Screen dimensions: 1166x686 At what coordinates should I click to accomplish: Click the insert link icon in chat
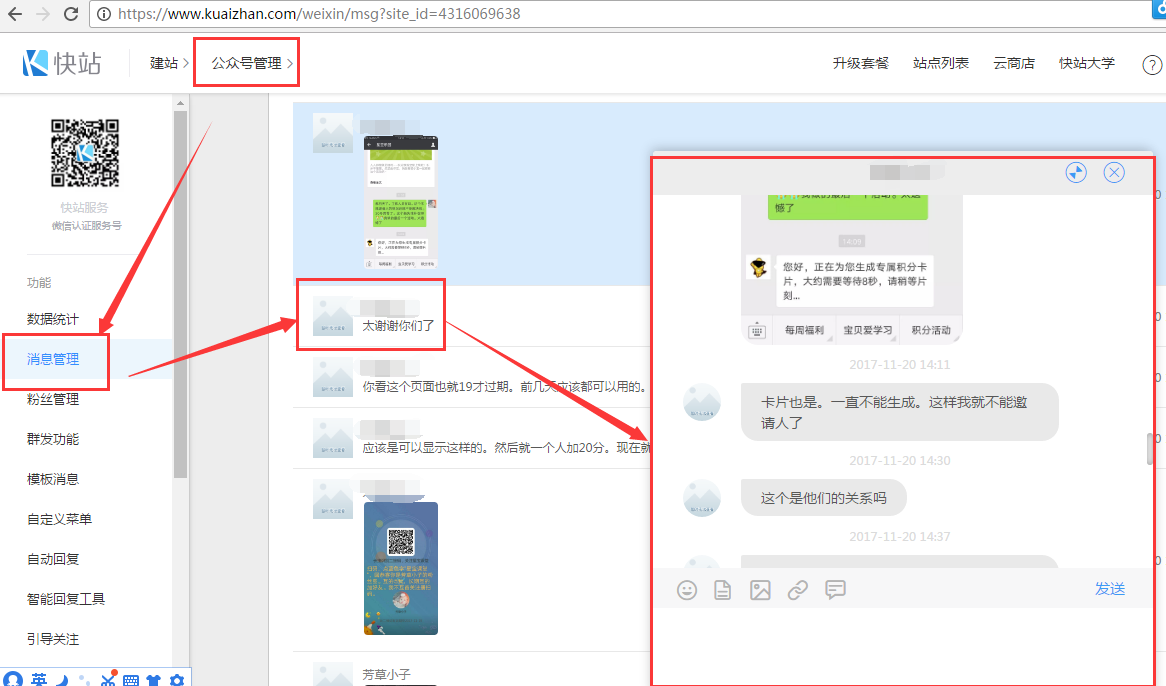click(x=797, y=590)
